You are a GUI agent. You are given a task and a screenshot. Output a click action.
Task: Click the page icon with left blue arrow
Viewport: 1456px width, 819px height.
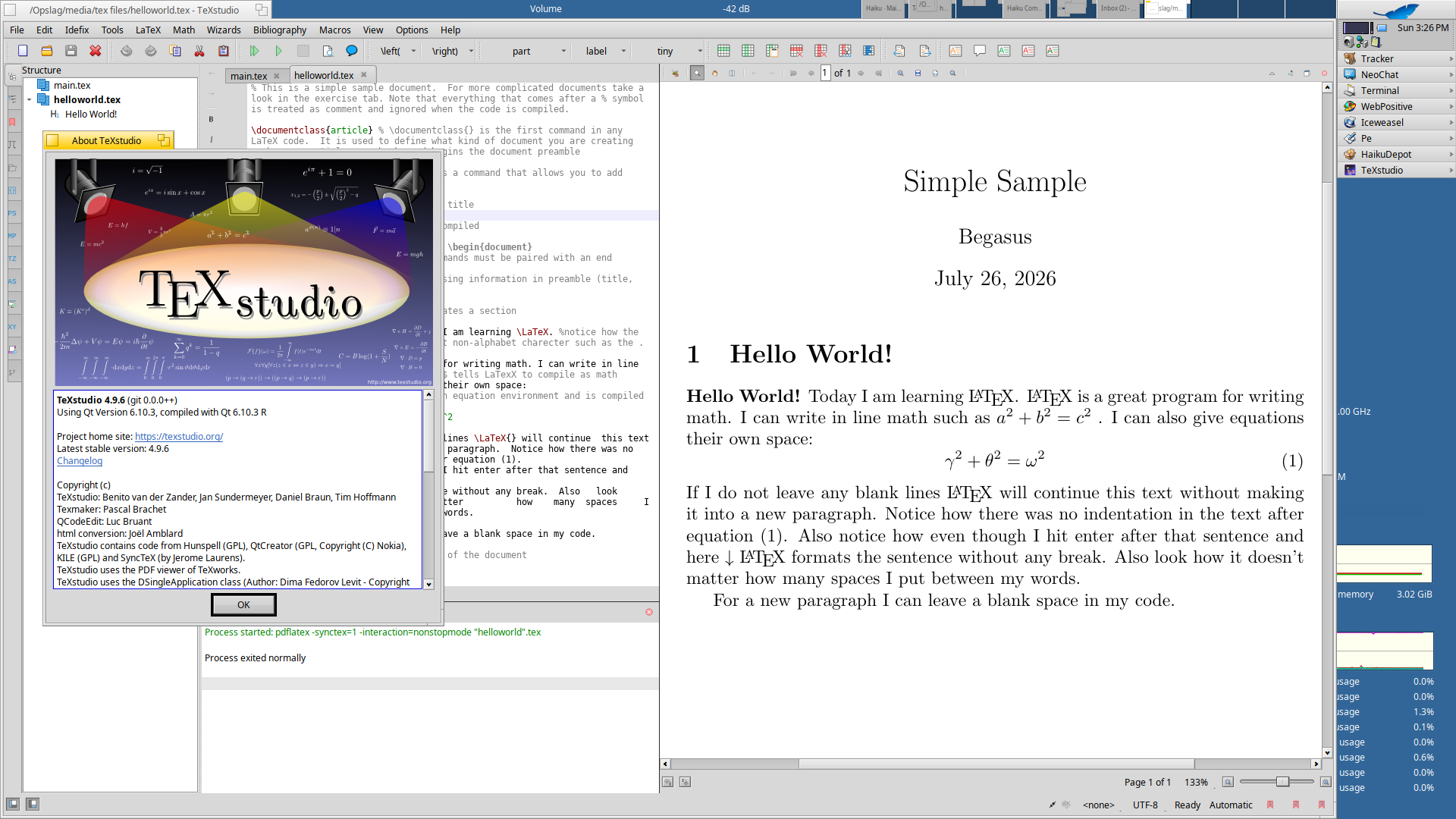899,51
